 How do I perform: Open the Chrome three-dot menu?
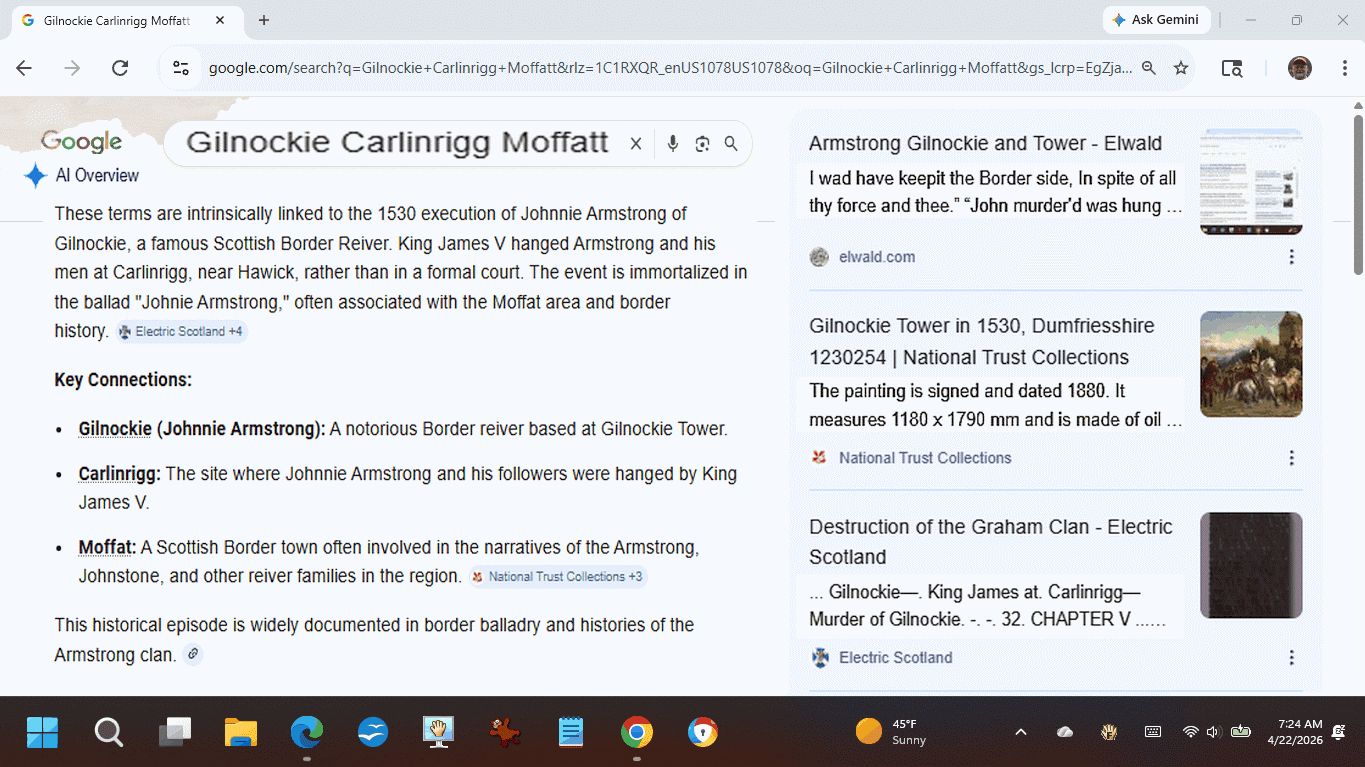pyautogui.click(x=1345, y=68)
